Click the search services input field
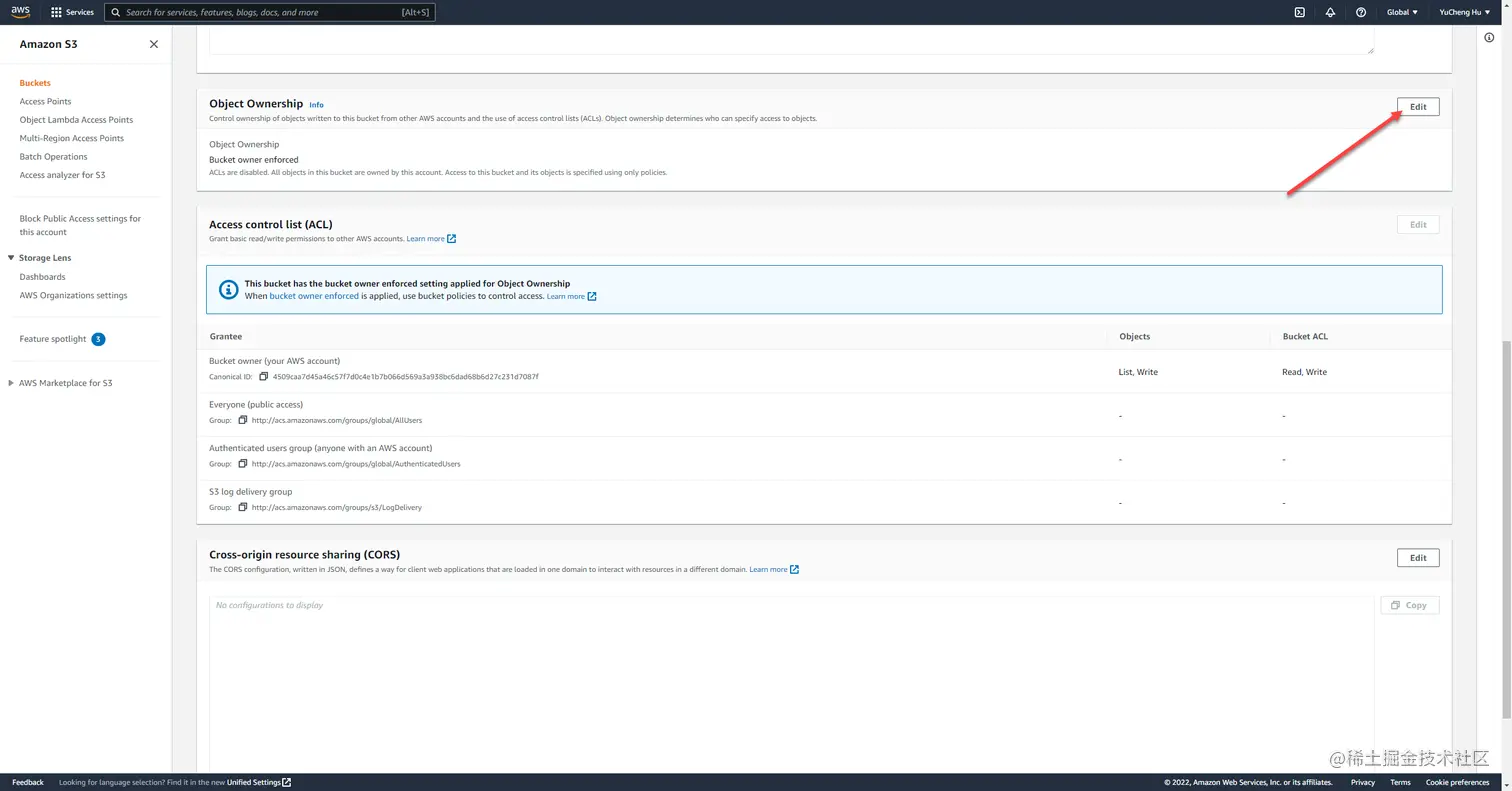The height and width of the screenshot is (791, 1512). (270, 12)
